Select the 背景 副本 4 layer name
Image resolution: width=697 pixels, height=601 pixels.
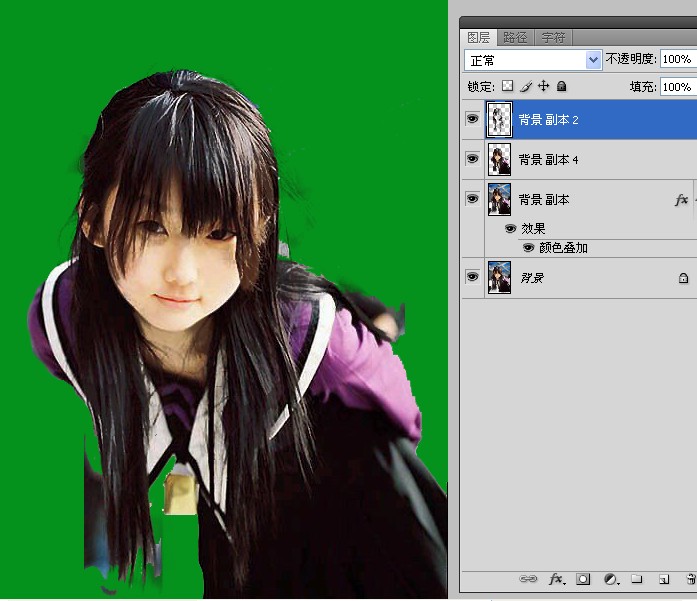pos(549,160)
